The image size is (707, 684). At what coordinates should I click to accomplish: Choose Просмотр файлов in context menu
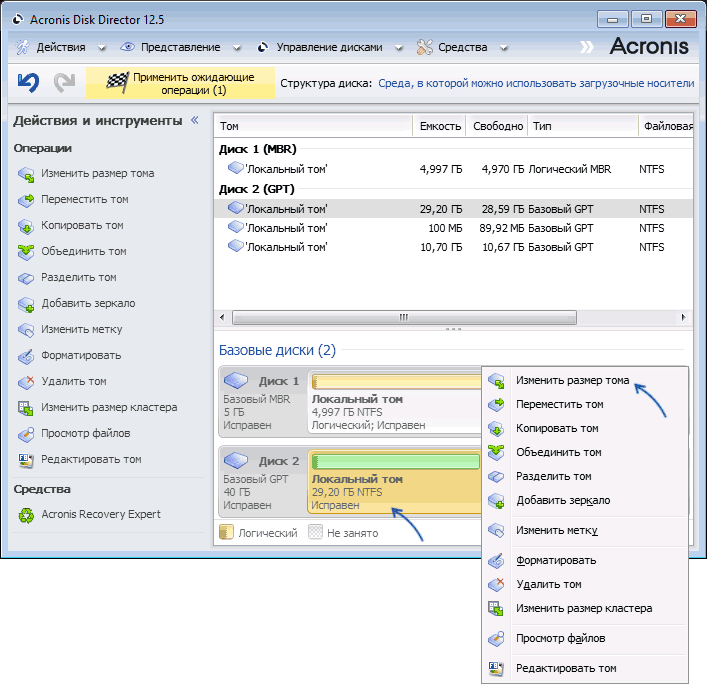[x=585, y=638]
